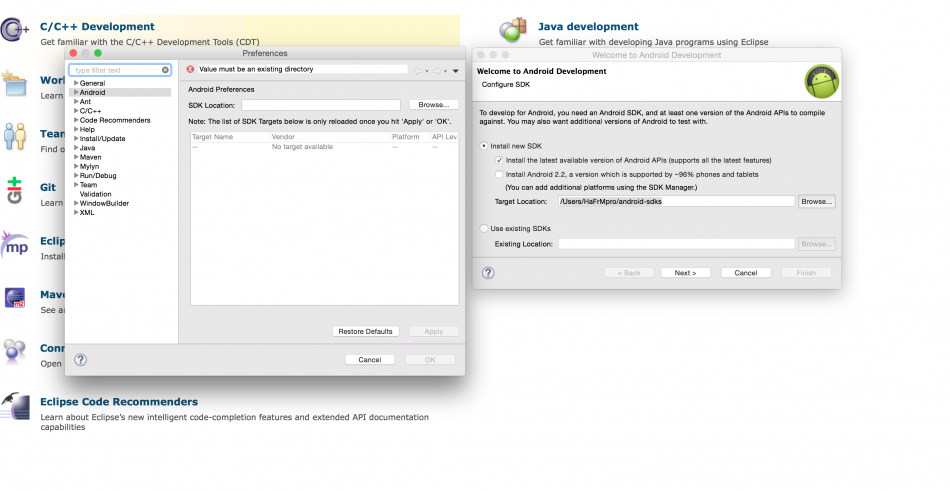Select the Install new SDK radio button
This screenshot has width=950, height=491.
tap(483, 146)
